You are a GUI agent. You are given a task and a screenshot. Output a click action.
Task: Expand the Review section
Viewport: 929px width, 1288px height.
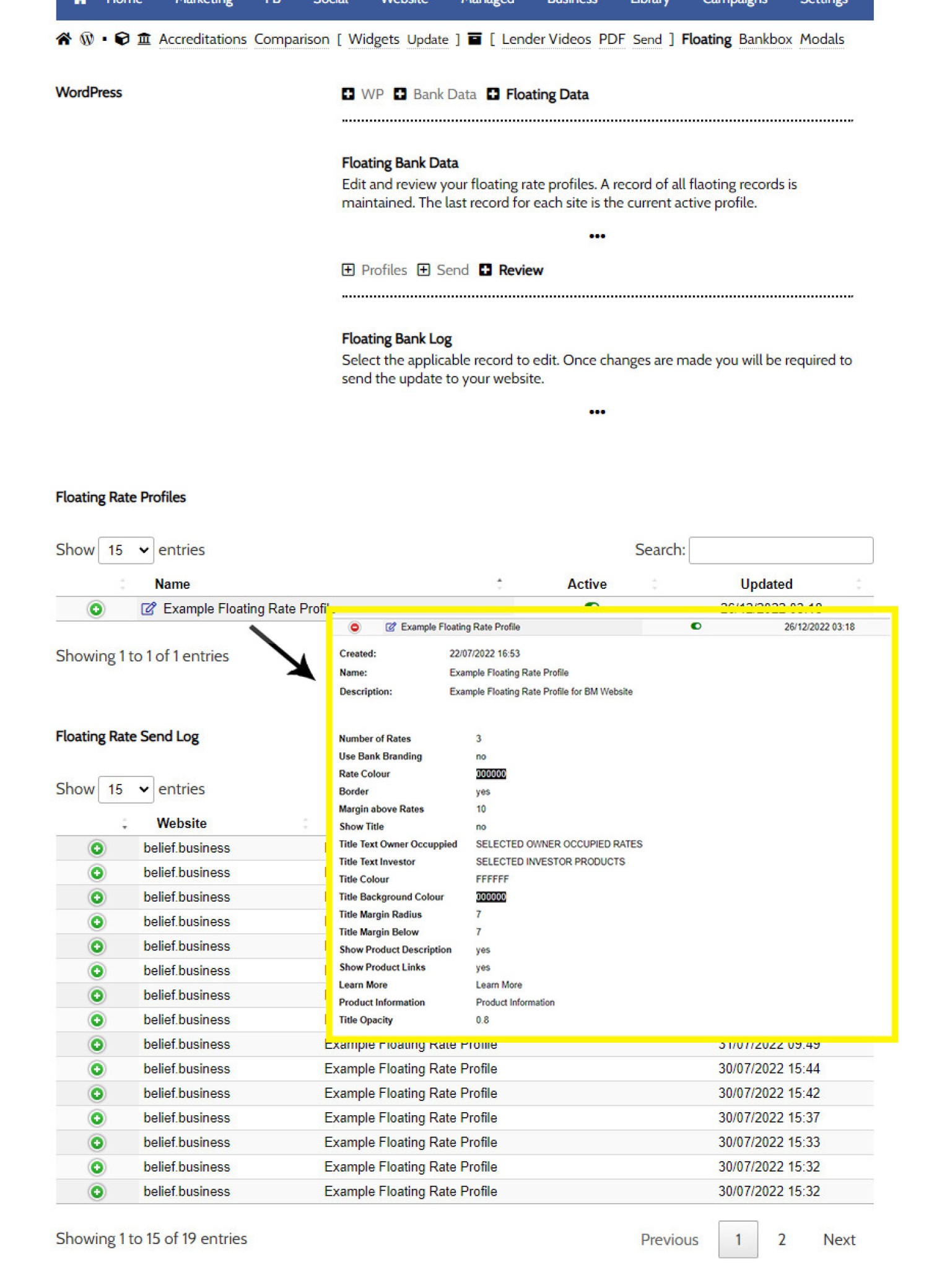click(511, 270)
